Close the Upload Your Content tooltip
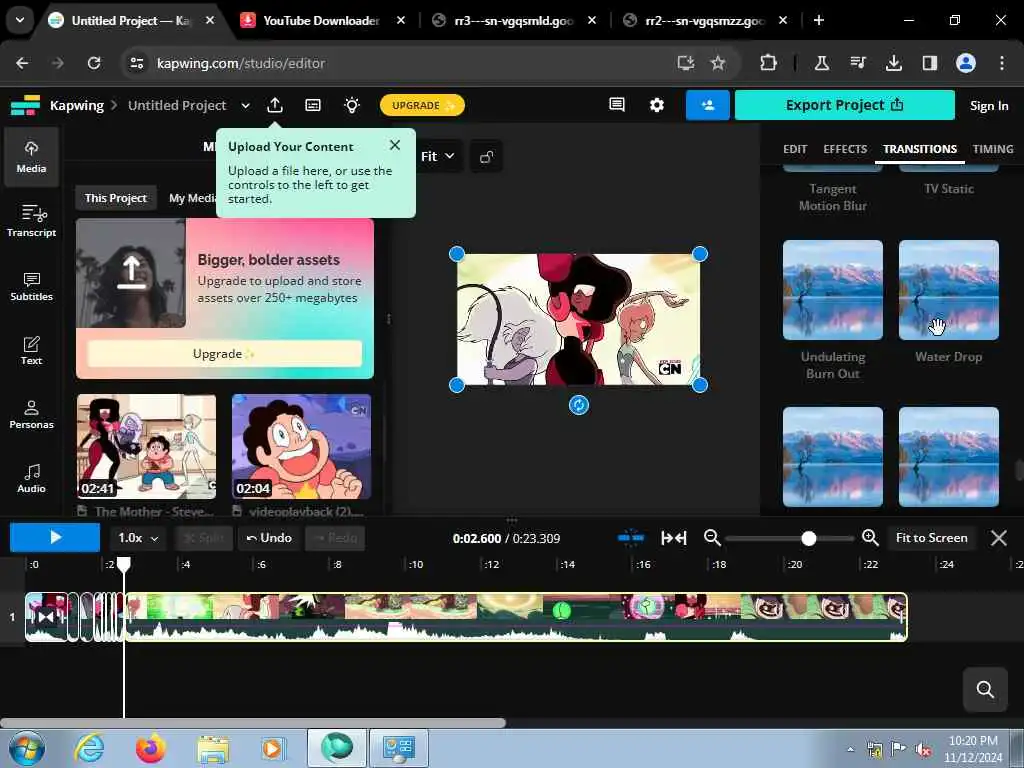Screen dimensions: 1024x768 click(x=394, y=145)
